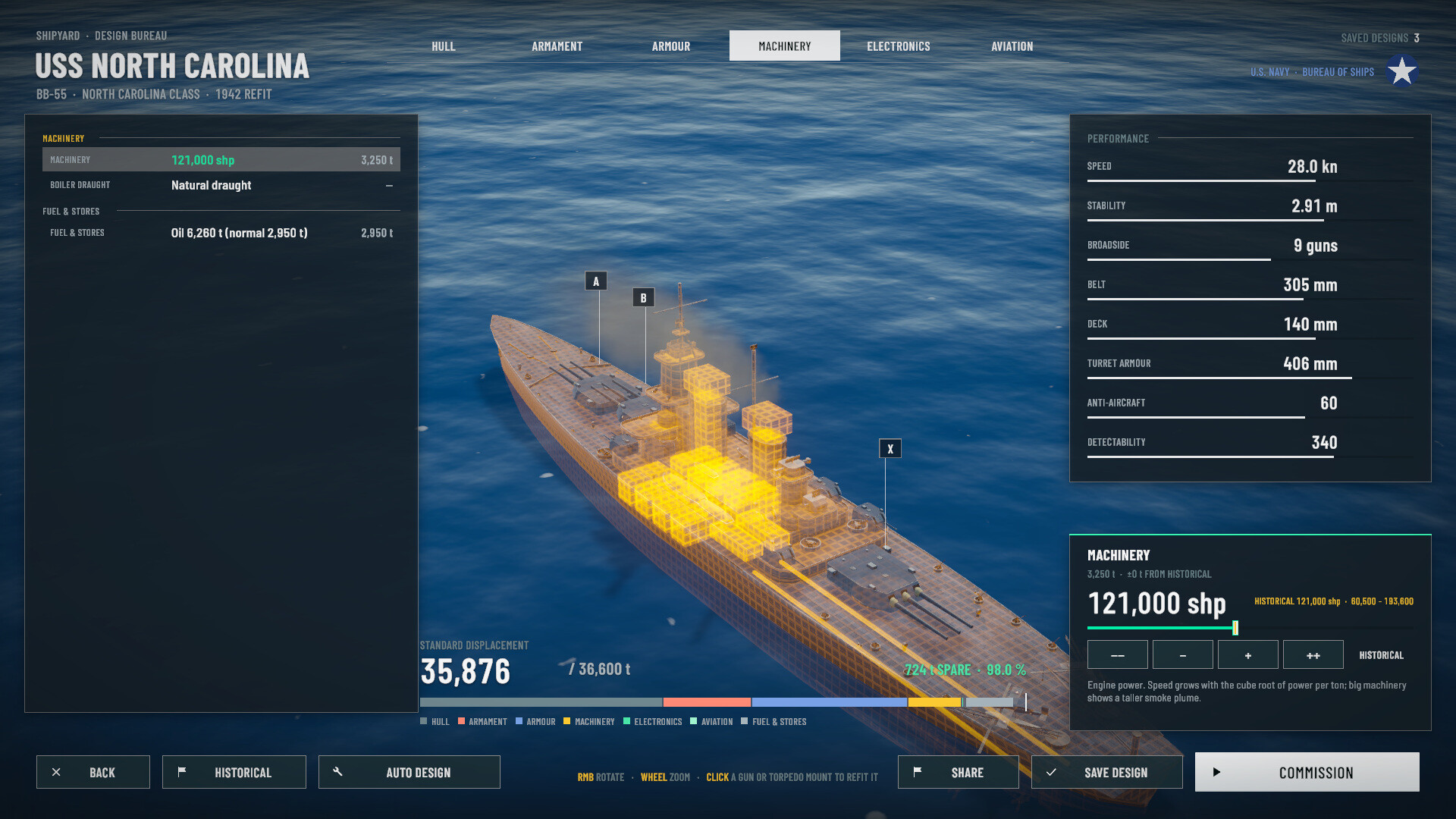
Task: Click the X icon on Back button
Action: pos(56,772)
